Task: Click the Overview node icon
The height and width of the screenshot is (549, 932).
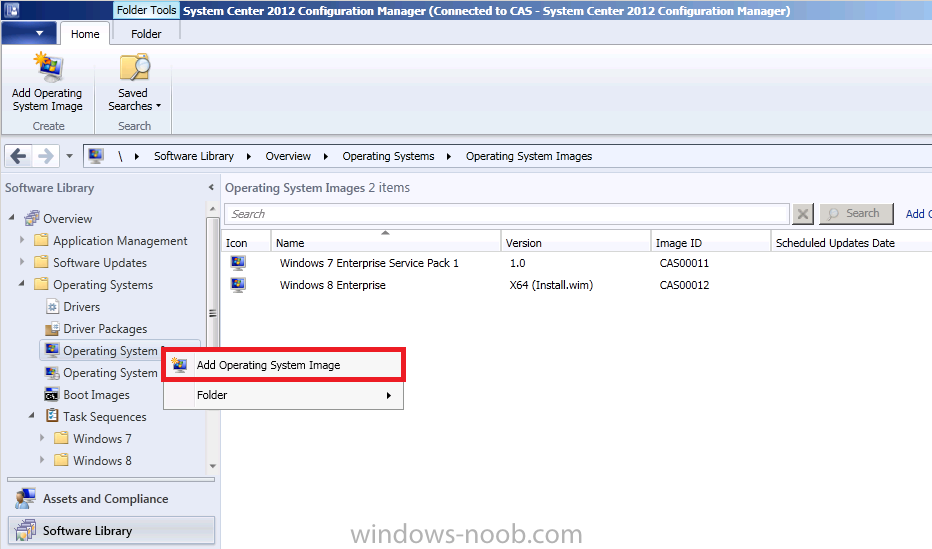Action: [32, 218]
